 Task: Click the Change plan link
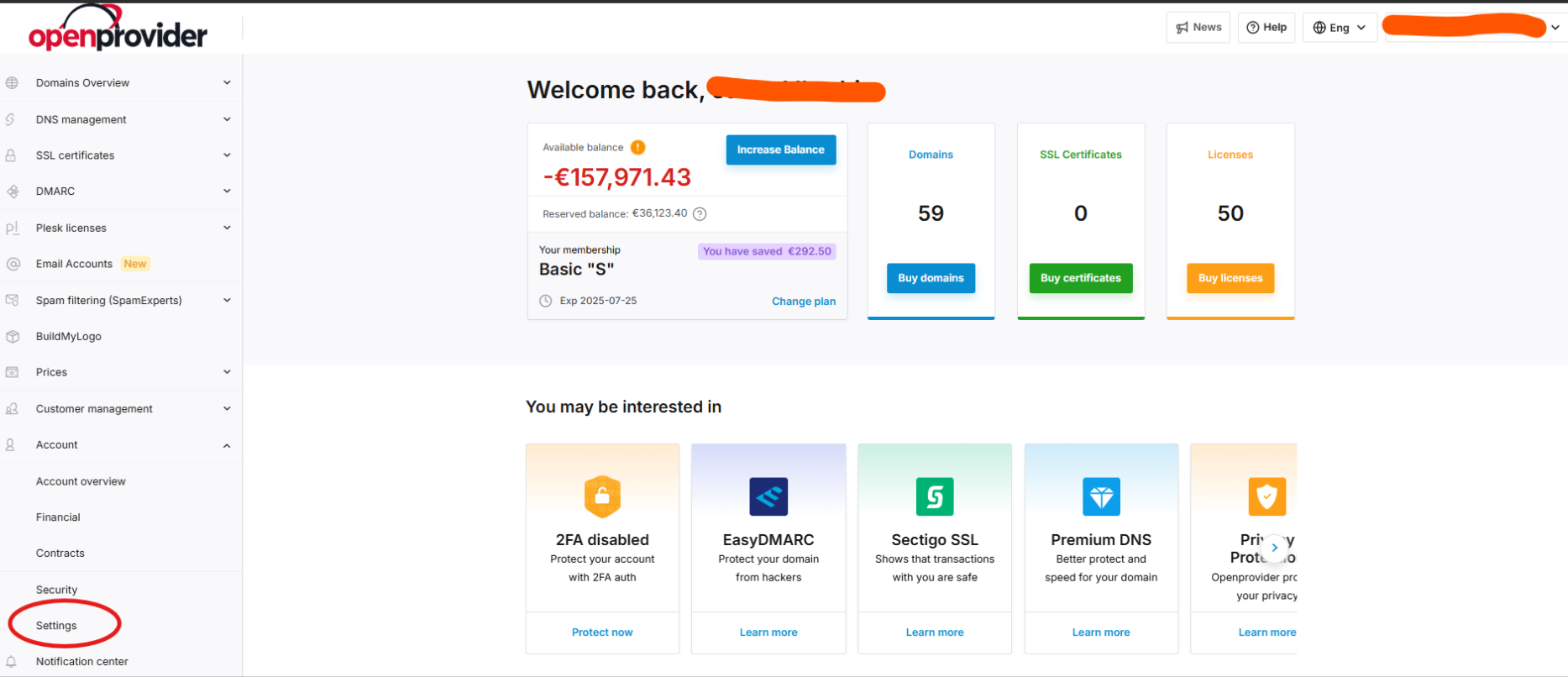804,302
